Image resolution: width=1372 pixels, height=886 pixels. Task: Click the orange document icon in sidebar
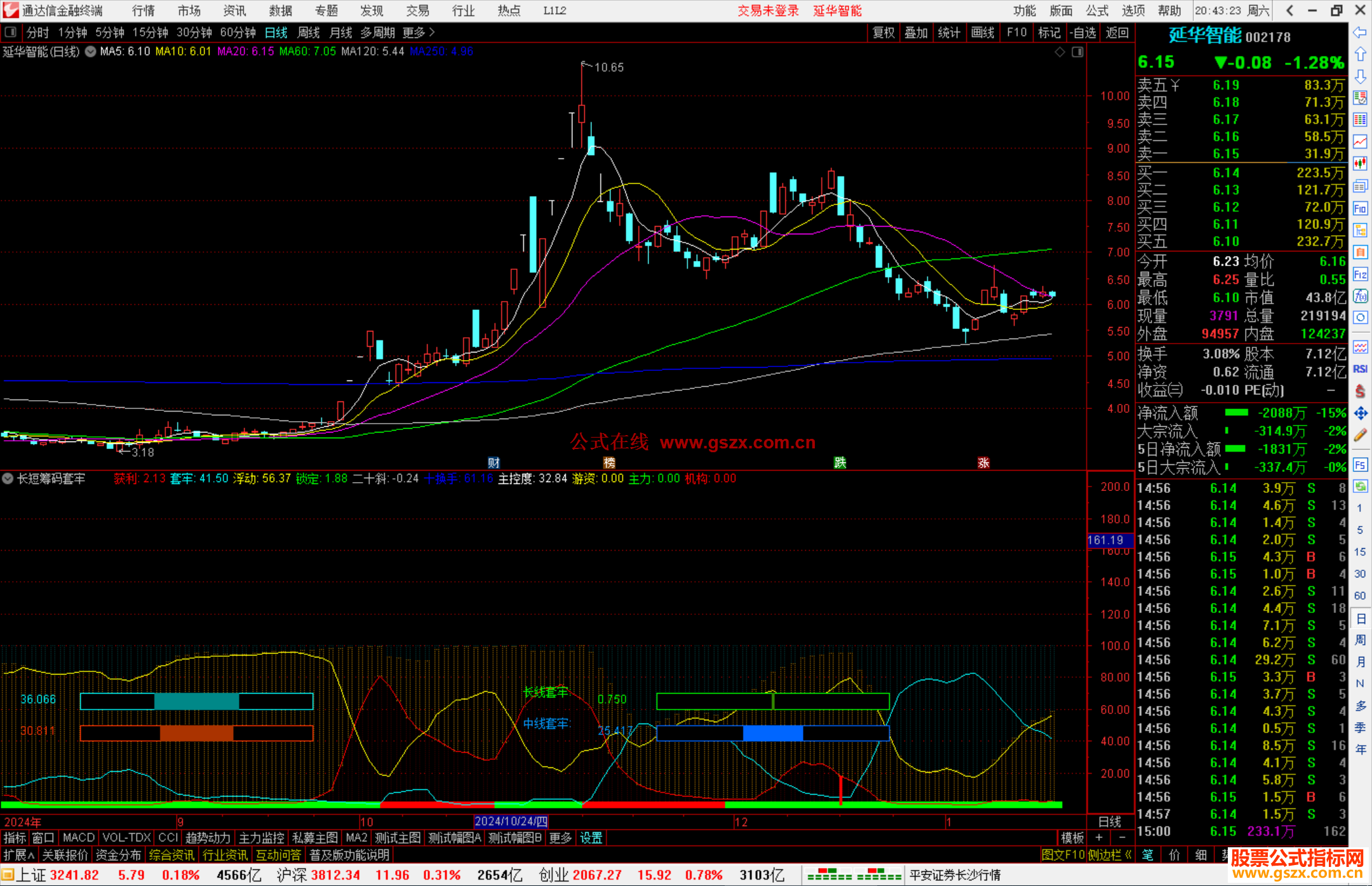pyautogui.click(x=1360, y=252)
